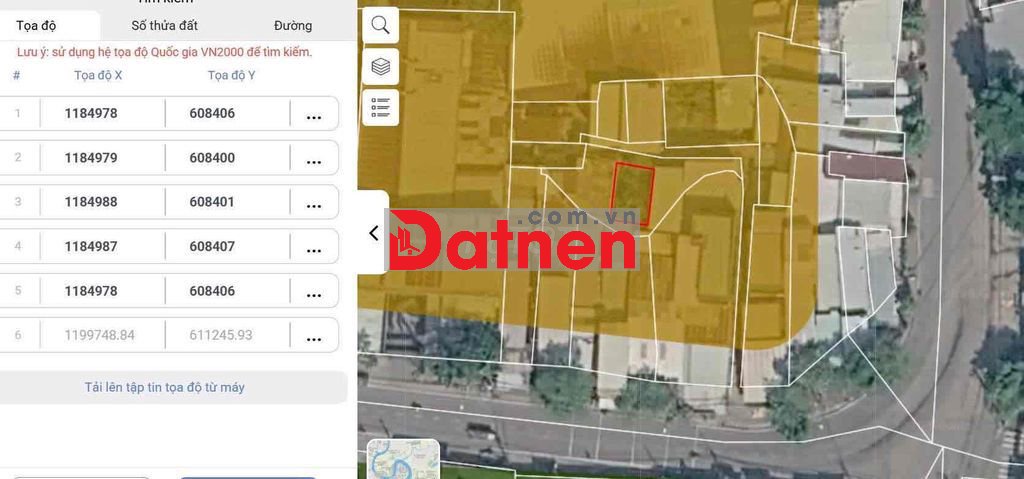Click Tải lên tập tin tọa độ từ máy
The width and height of the screenshot is (1024, 479).
pyautogui.click(x=164, y=387)
